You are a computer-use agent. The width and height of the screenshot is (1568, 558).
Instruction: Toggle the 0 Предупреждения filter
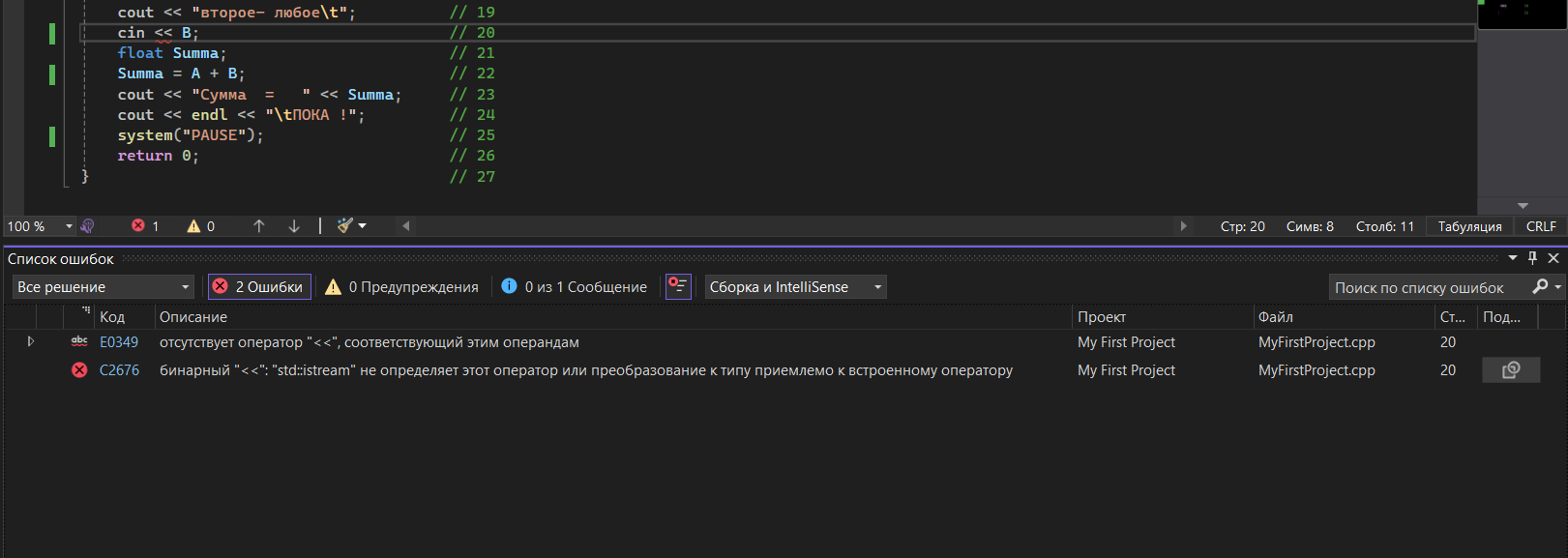tap(401, 286)
